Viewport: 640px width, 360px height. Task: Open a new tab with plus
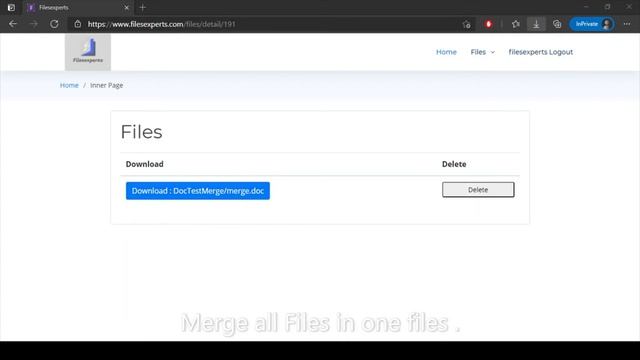tap(142, 7)
